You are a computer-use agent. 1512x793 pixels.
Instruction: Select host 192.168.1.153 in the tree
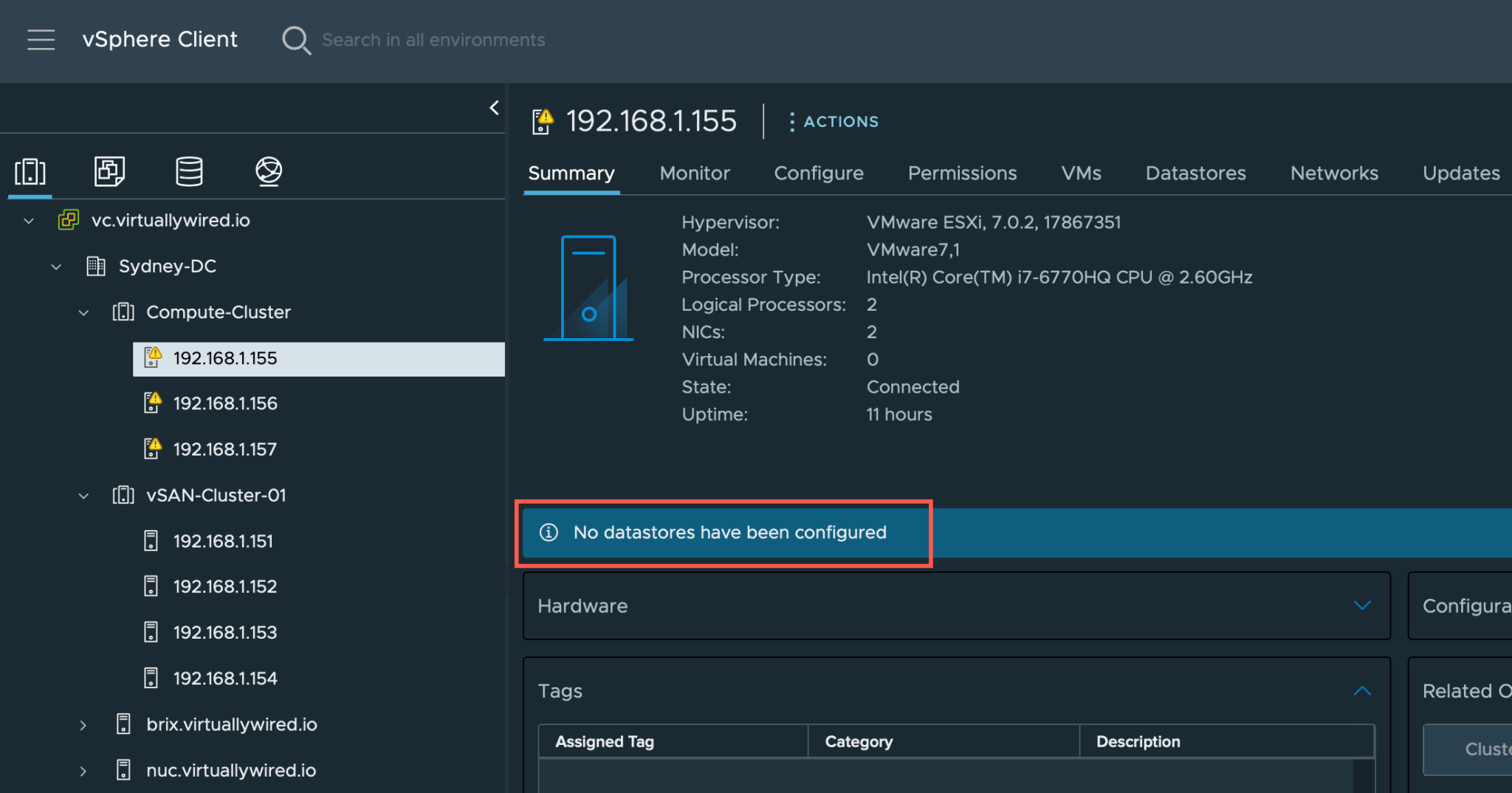225,633
